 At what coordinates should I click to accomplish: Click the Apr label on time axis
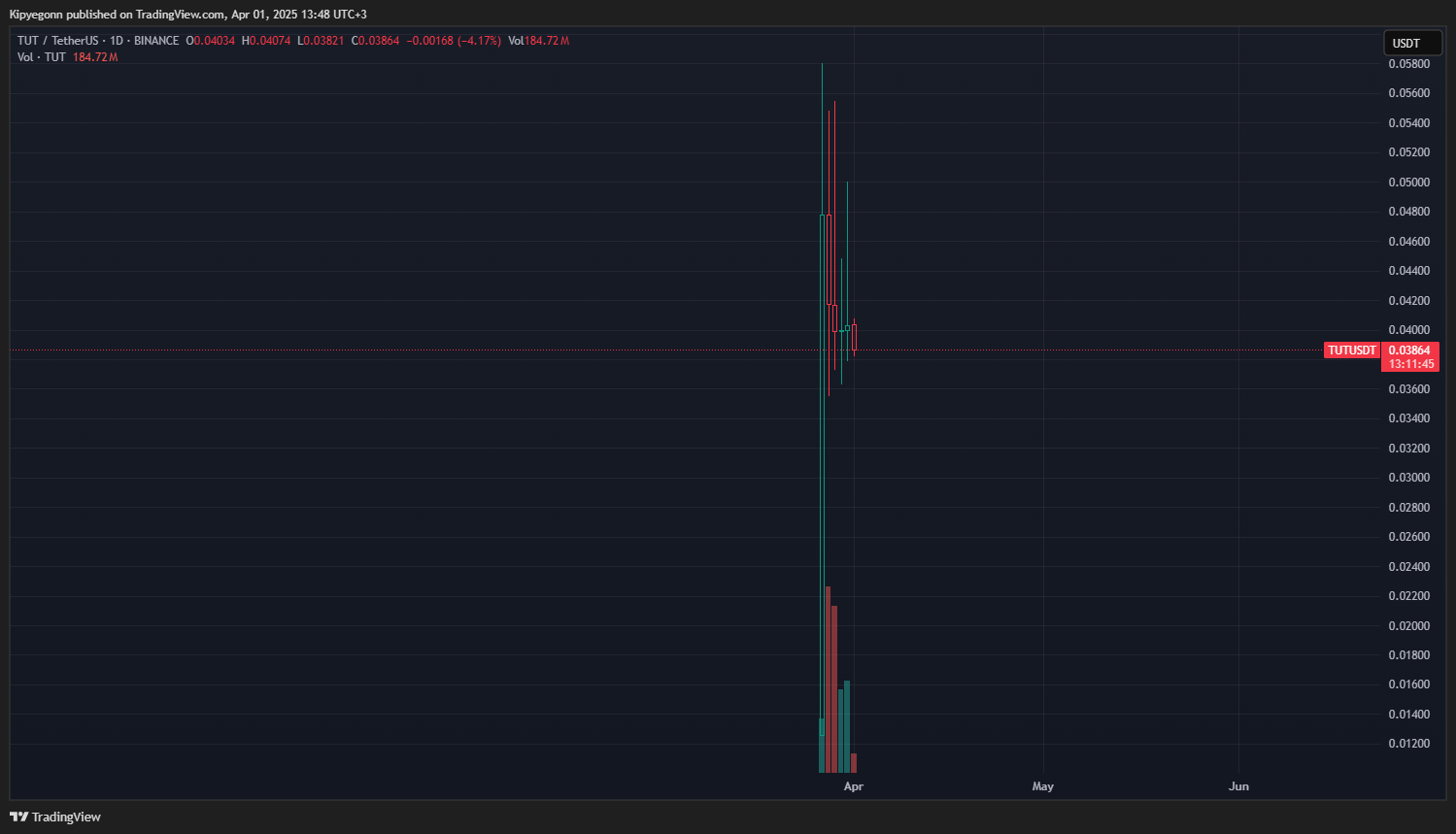854,786
